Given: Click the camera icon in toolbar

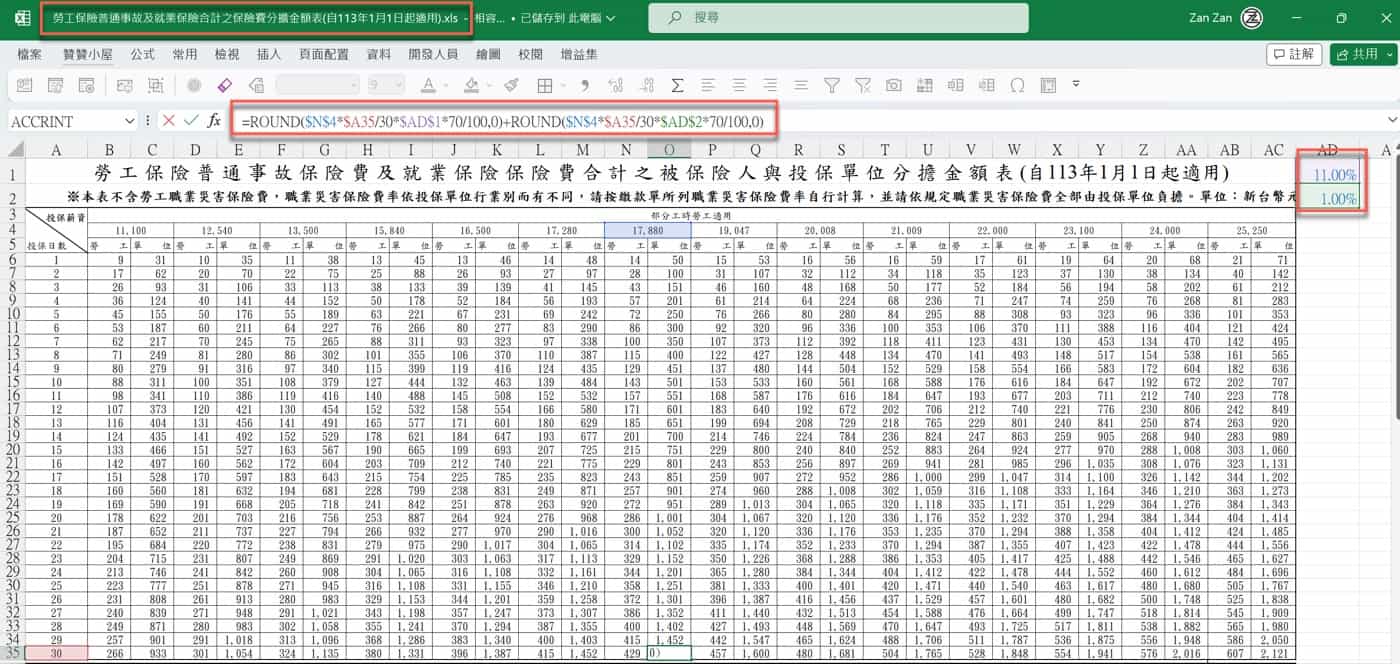Looking at the screenshot, I should pos(894,85).
